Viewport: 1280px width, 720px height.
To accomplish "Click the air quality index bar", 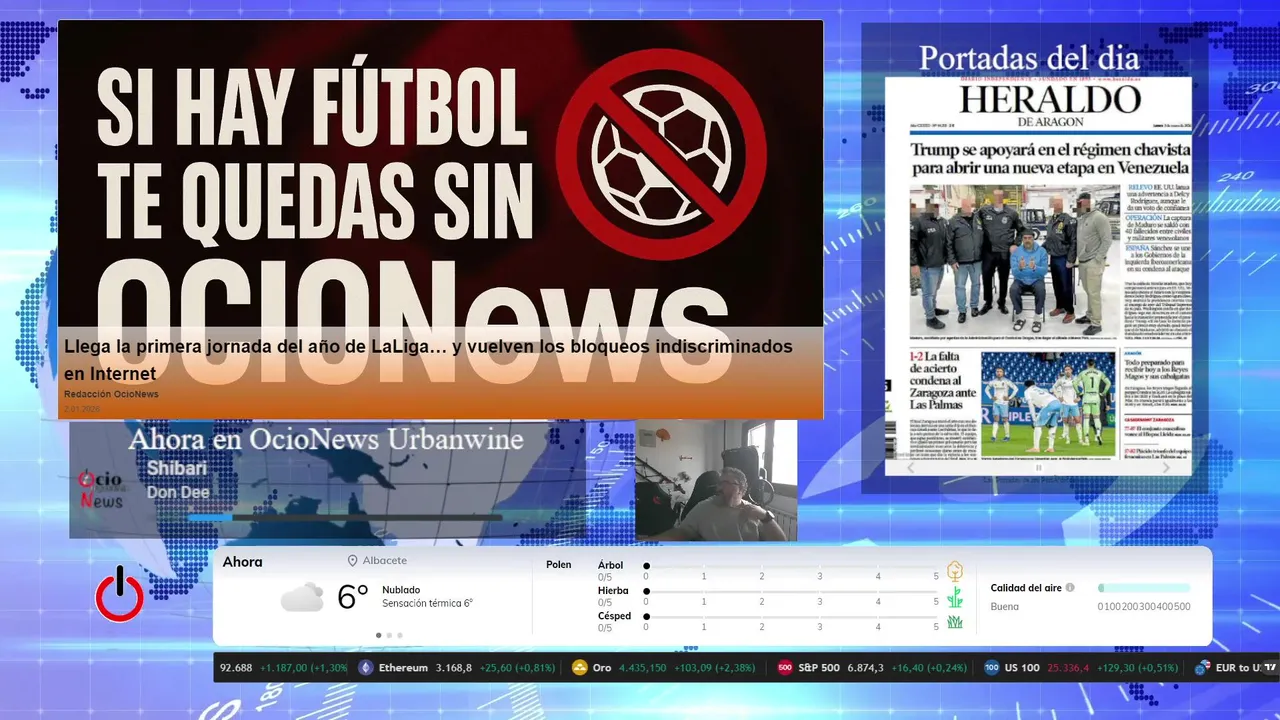I will (1144, 588).
